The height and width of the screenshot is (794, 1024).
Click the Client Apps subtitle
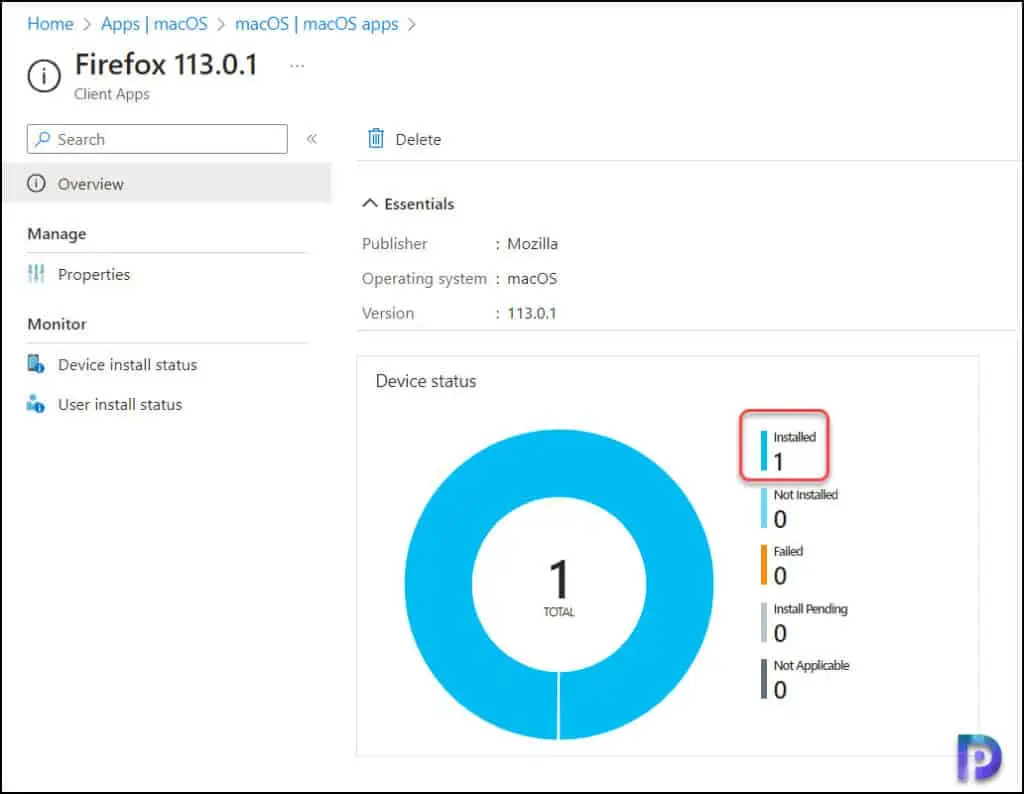pyautogui.click(x=112, y=94)
